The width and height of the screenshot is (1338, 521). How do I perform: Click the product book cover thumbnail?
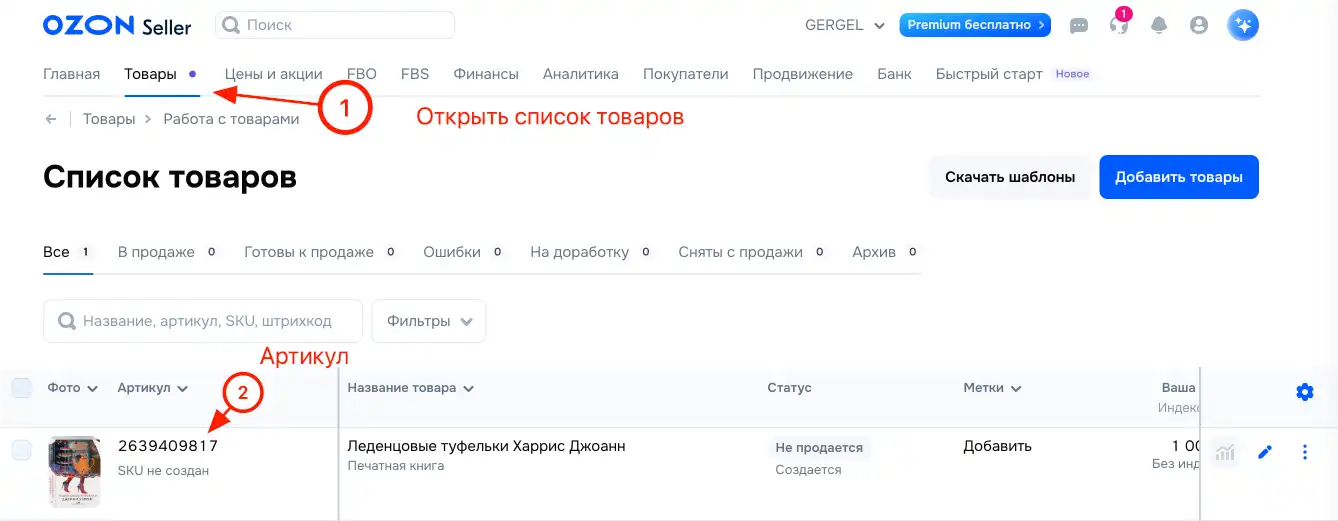pos(74,472)
